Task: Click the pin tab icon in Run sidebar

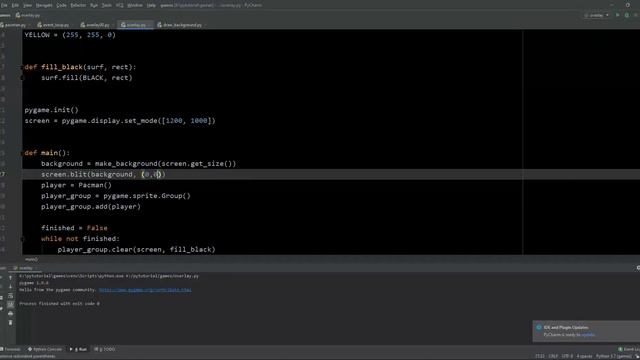Action: pyautogui.click(x=2, y=309)
